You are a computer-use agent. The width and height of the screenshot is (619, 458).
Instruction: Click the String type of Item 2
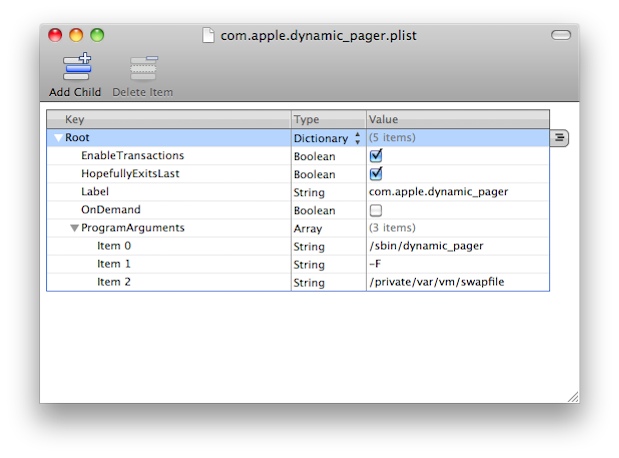[x=309, y=283]
